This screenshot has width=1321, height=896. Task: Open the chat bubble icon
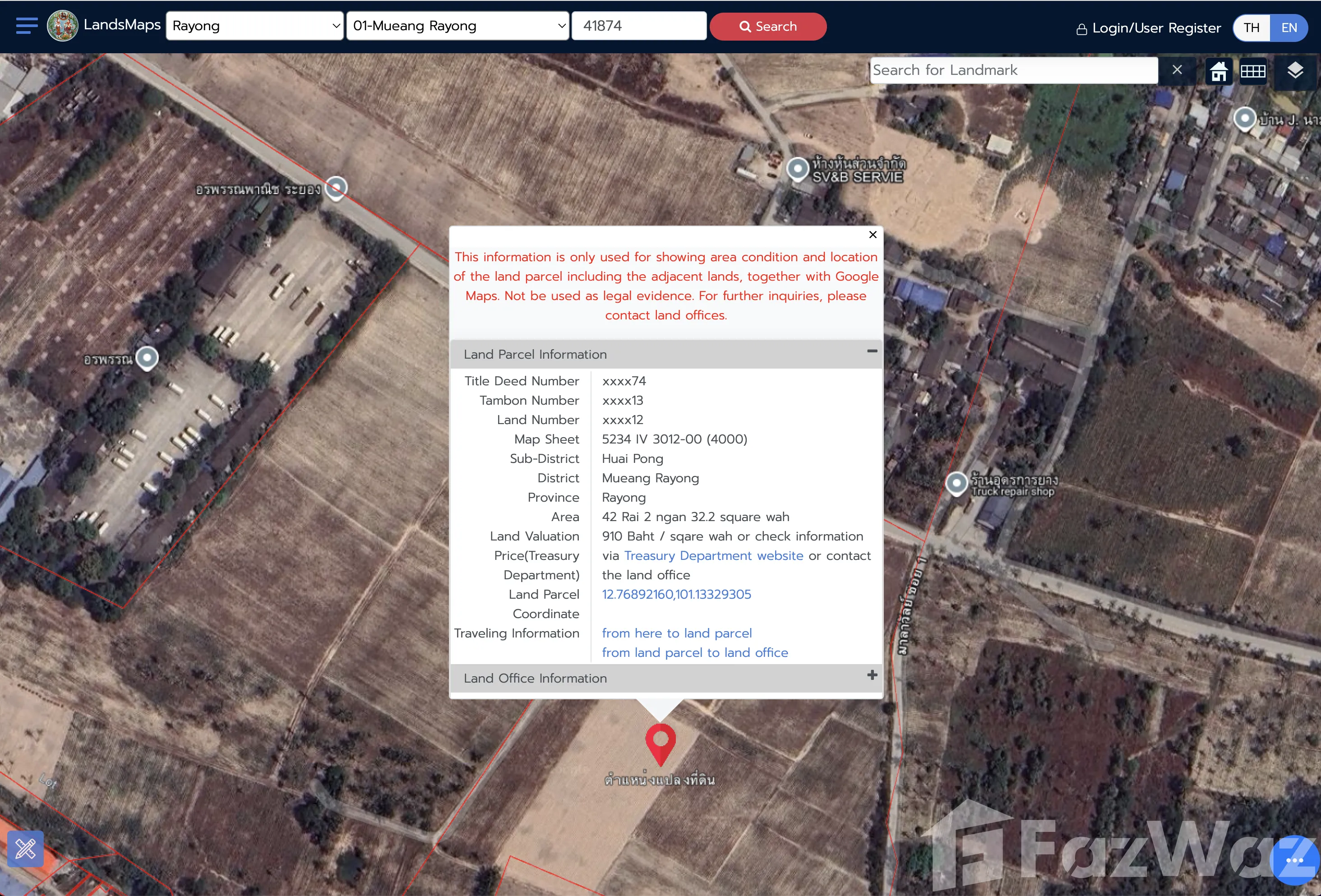tap(1294, 860)
